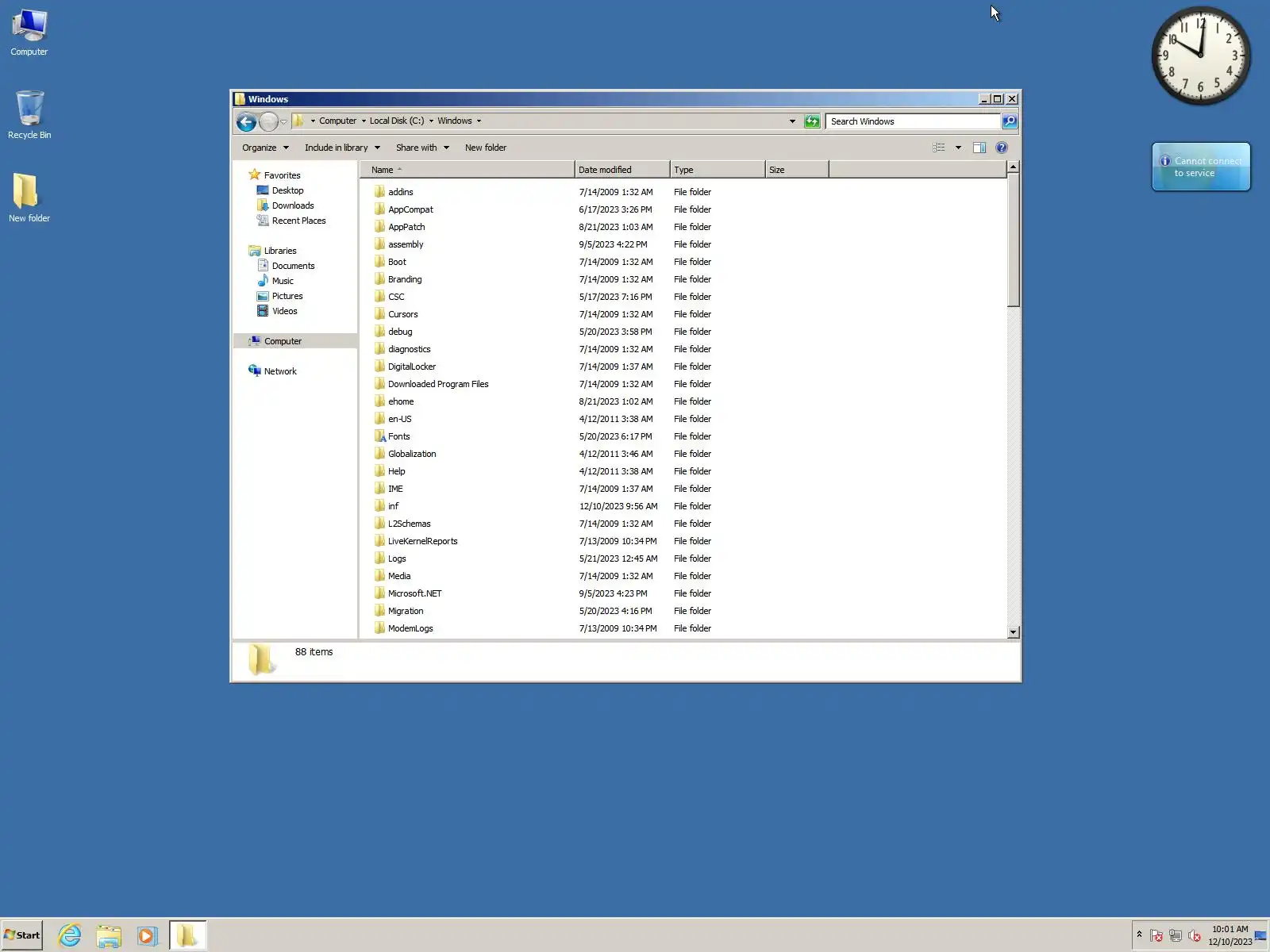Open the address bar history dropdown
This screenshot has height=952, width=1270.
(x=792, y=121)
